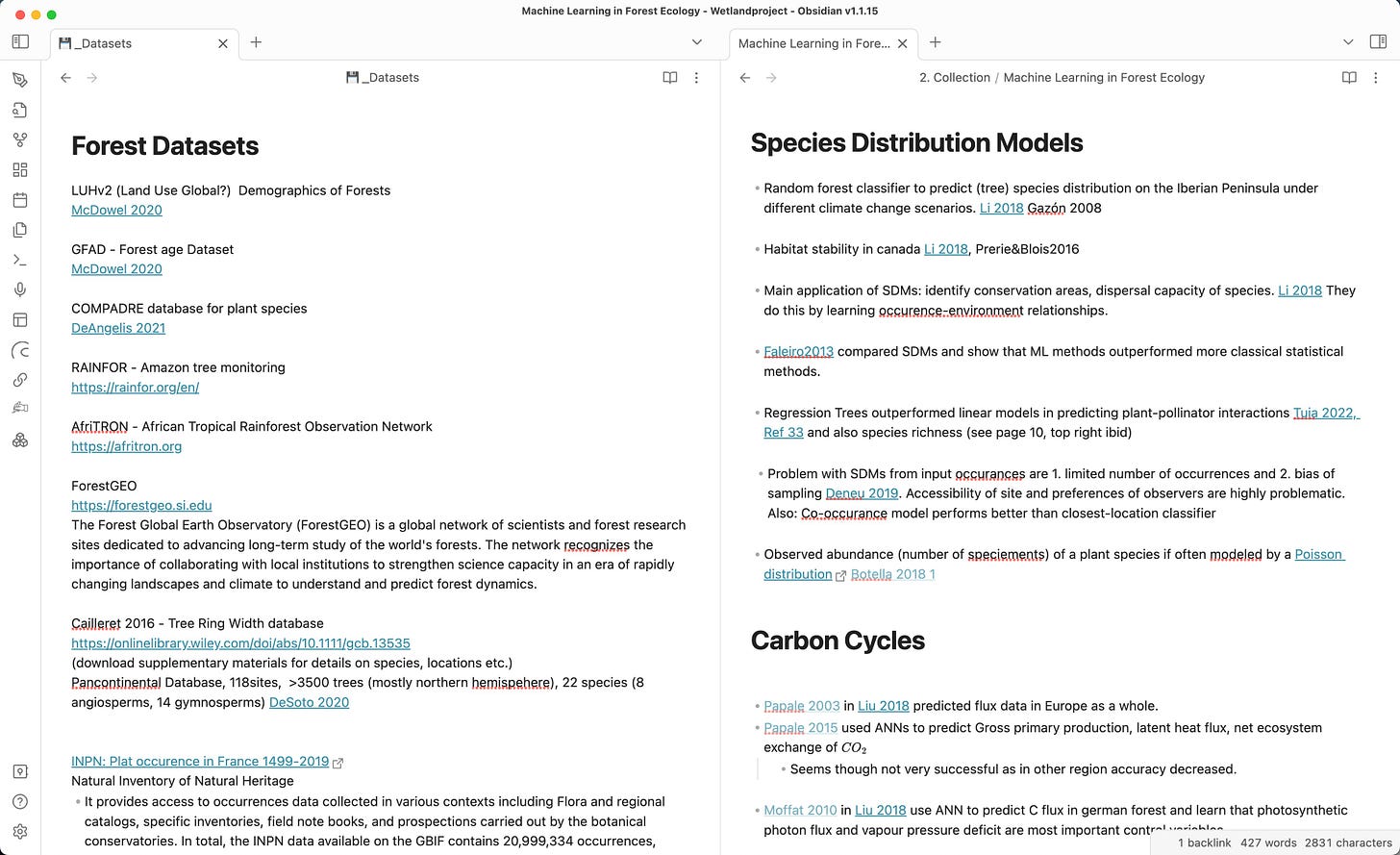
Task: Switch Machine Learning pane to reading view
Action: pyautogui.click(x=1349, y=78)
